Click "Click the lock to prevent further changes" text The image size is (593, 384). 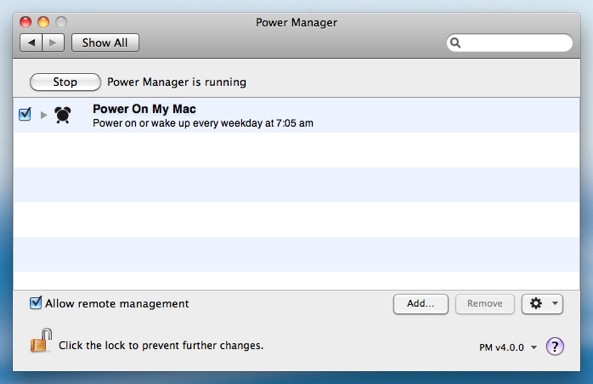[x=161, y=345]
